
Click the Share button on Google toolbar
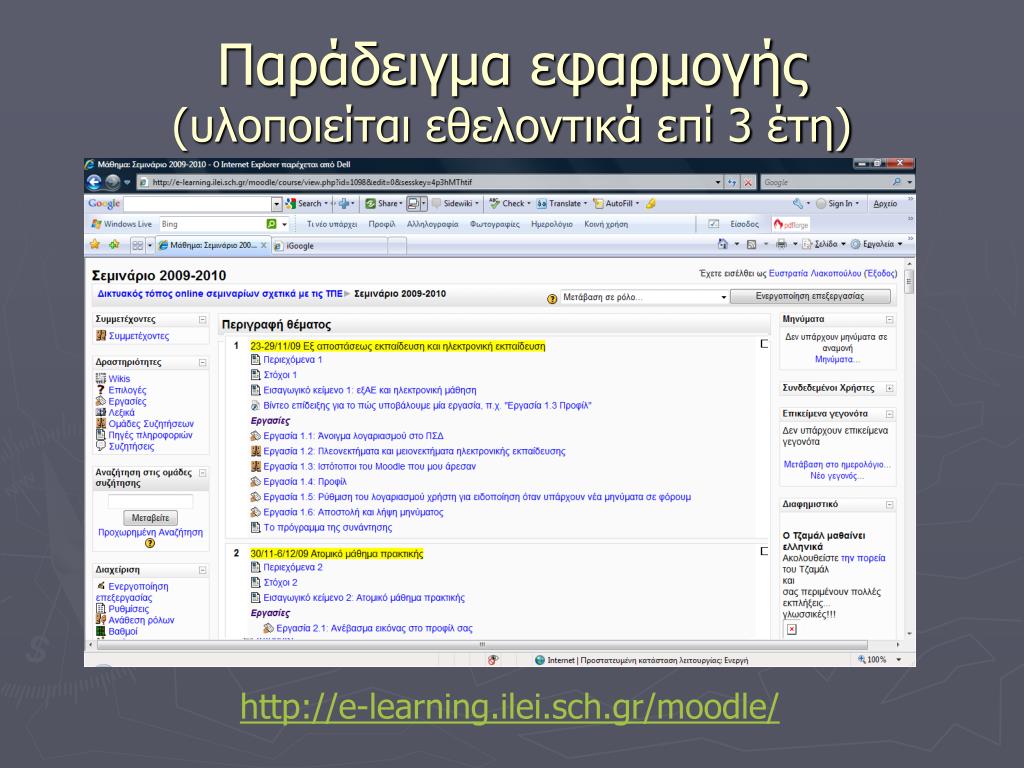(383, 203)
